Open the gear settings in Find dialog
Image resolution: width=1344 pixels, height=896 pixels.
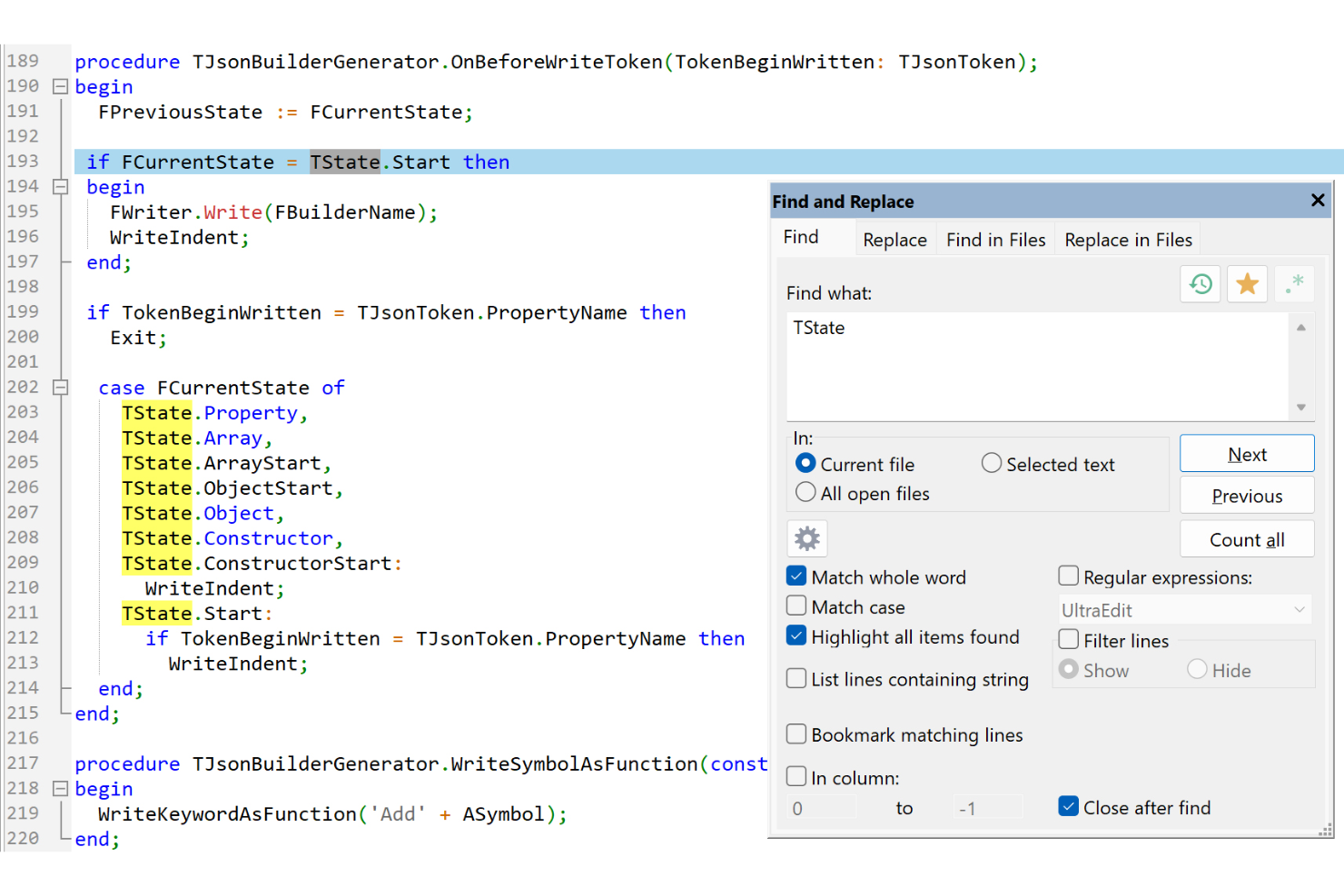pyautogui.click(x=806, y=539)
